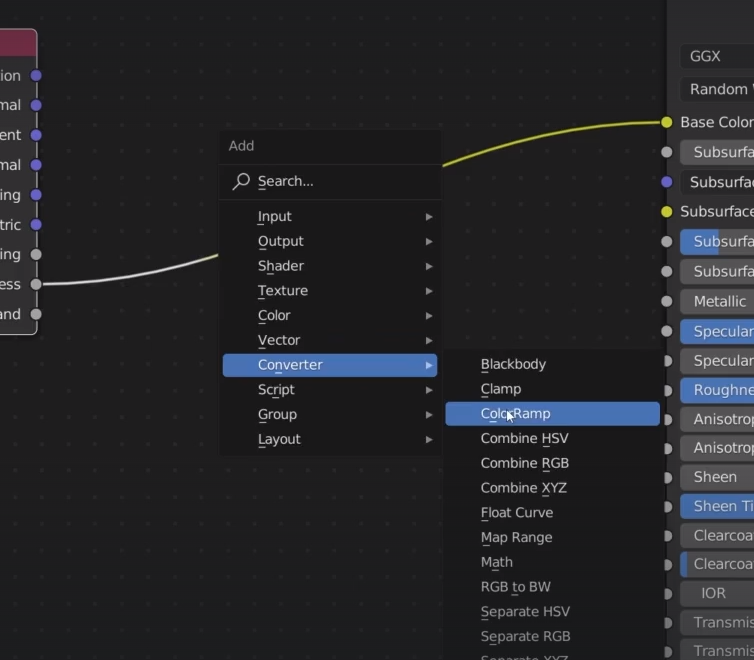Screen dimensions: 754x660
Task: Adjust the Sheen Tint slider
Action: click(717, 506)
